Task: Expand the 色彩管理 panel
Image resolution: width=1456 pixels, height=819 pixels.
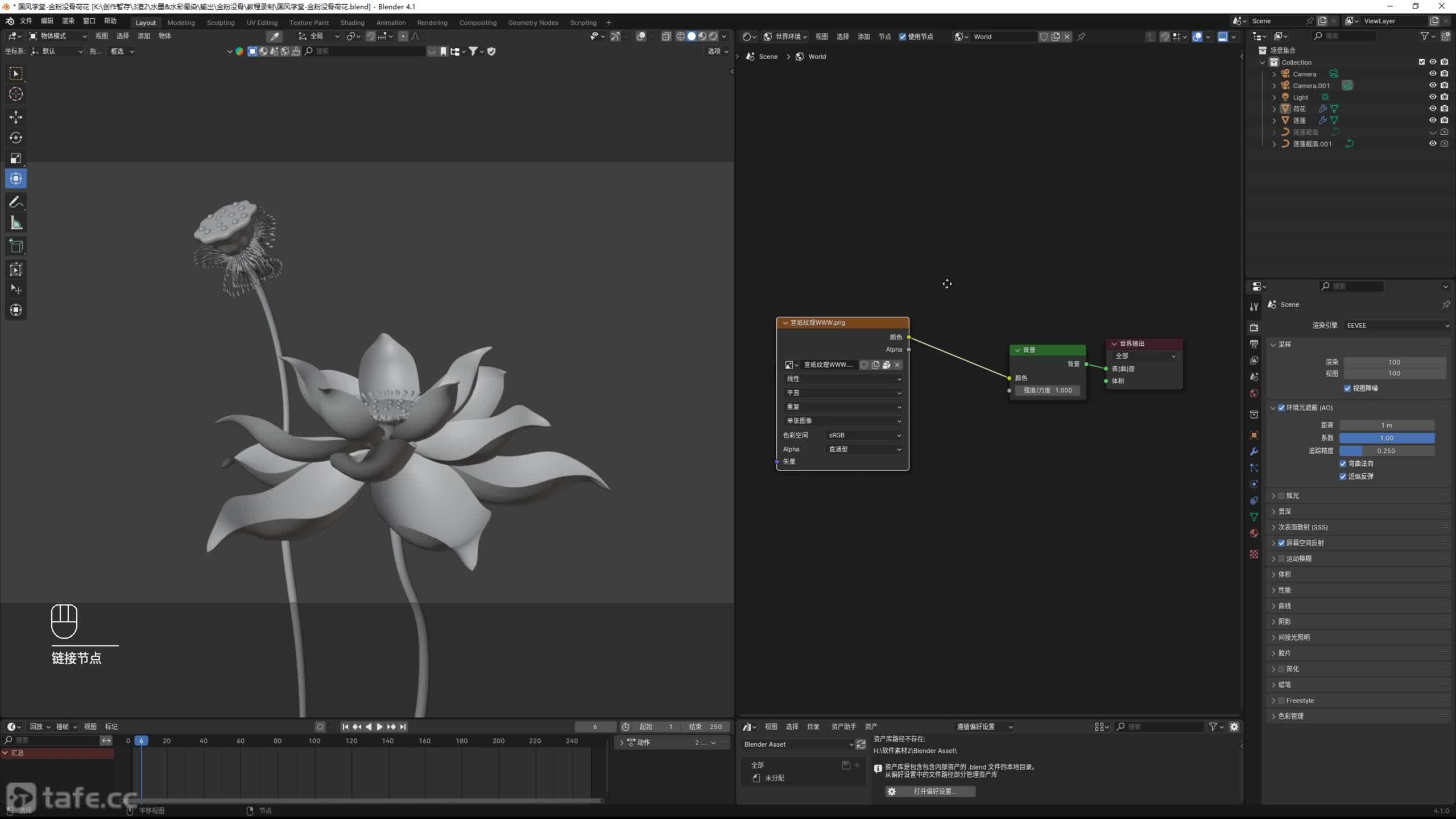Action: point(1291,716)
